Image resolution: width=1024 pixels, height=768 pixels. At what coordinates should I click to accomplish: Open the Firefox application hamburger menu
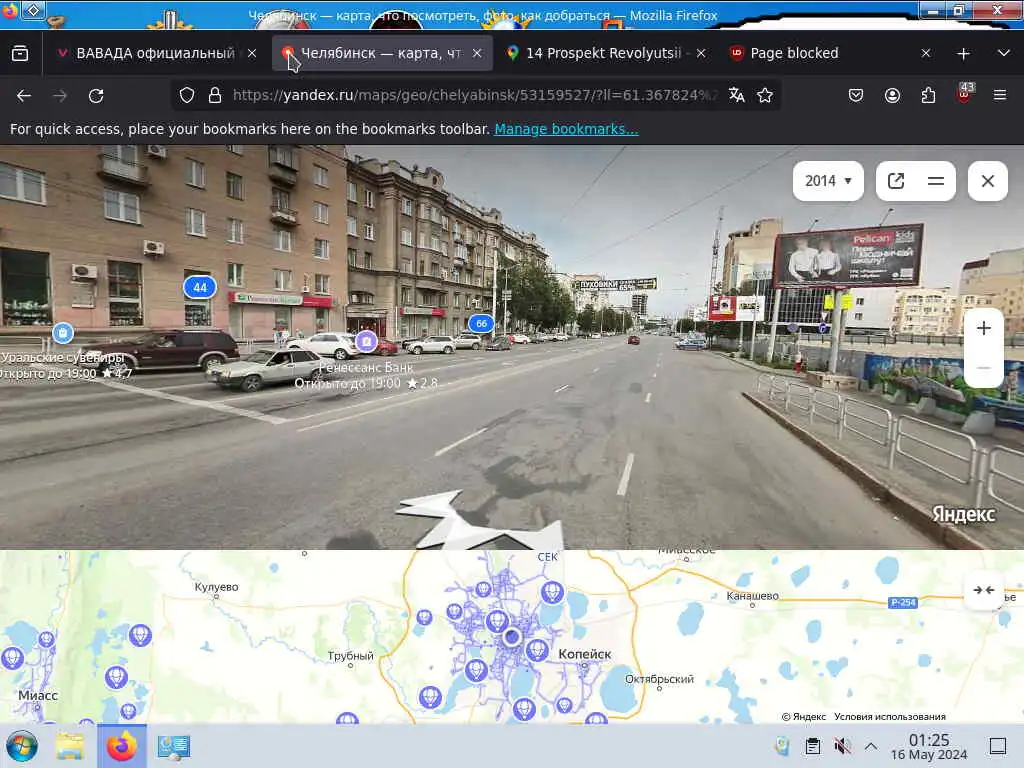click(1000, 95)
